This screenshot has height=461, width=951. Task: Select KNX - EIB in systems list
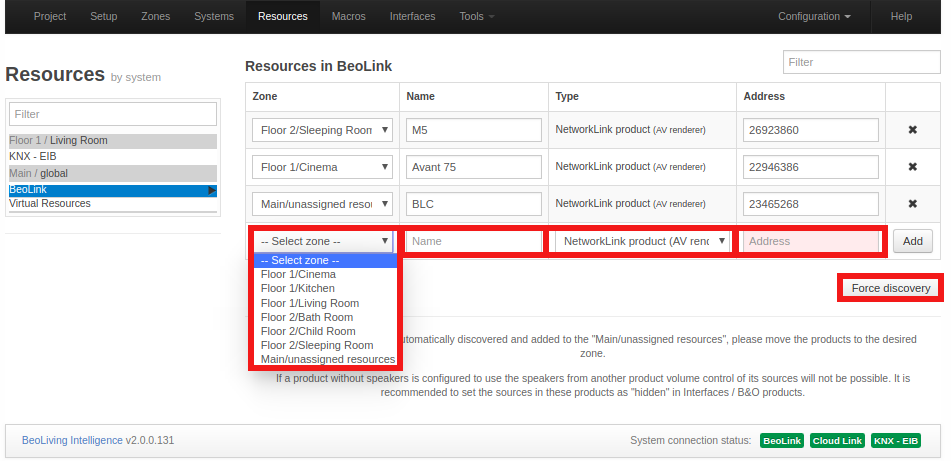113,156
